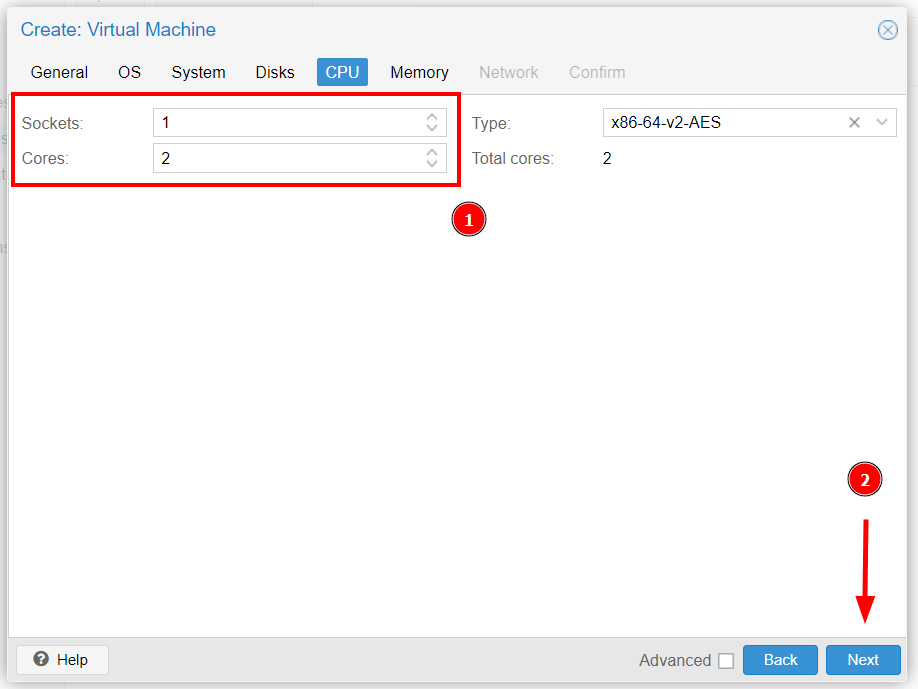Clear the CPU Type field with X icon
Screen dimensions: 918x689
coord(854,123)
